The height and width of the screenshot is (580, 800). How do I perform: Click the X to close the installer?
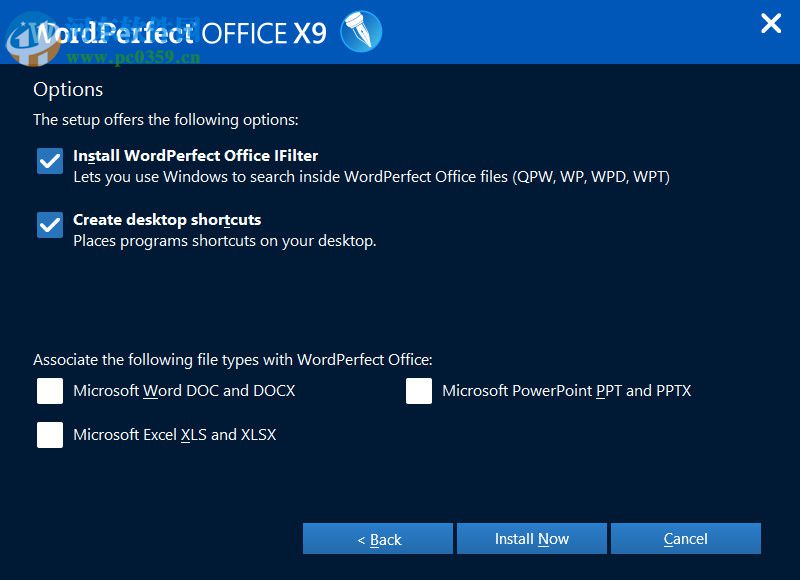click(x=770, y=23)
